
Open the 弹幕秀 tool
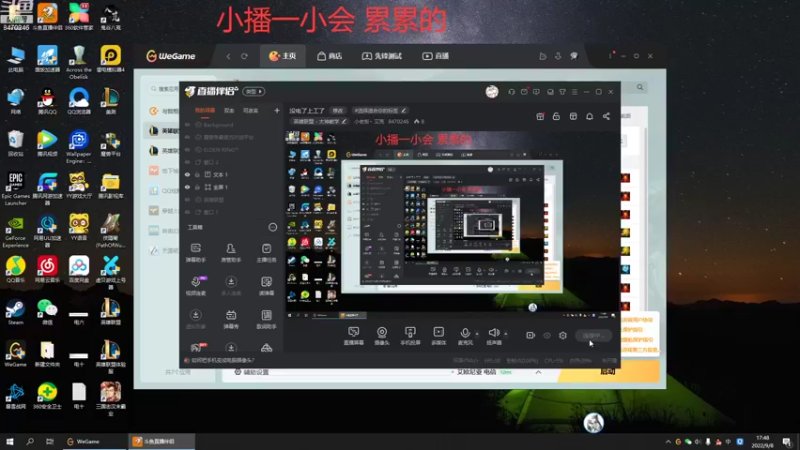coord(231,319)
